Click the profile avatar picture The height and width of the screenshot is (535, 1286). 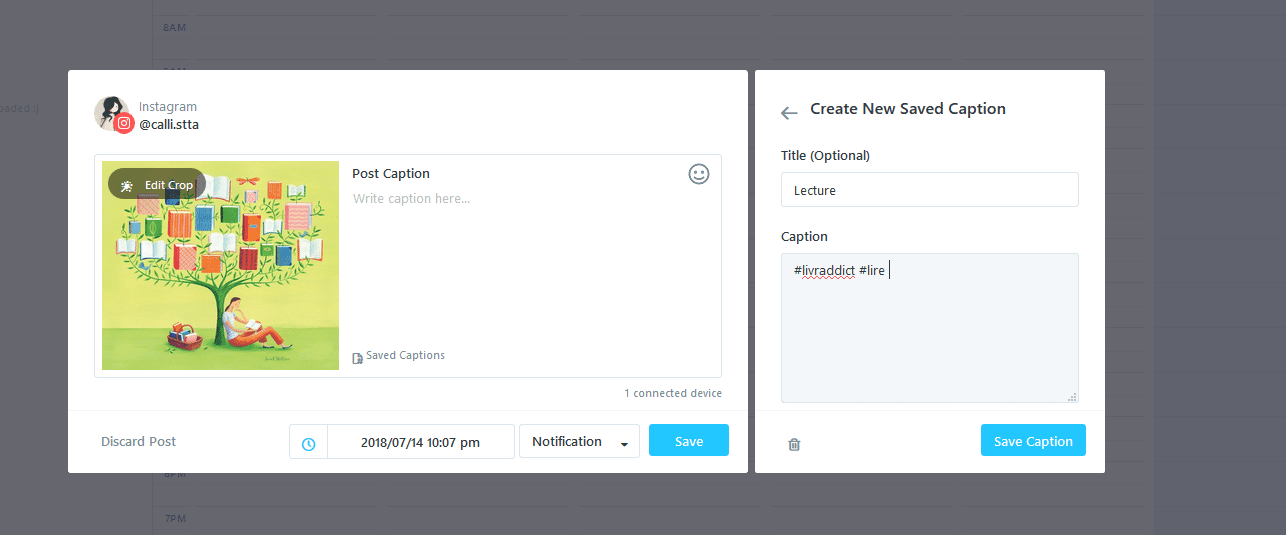click(111, 113)
